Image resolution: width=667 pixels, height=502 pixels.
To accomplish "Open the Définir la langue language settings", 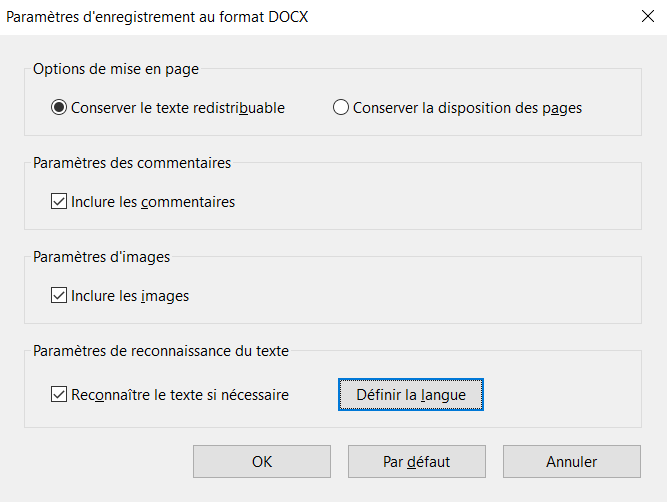I will 410,395.
